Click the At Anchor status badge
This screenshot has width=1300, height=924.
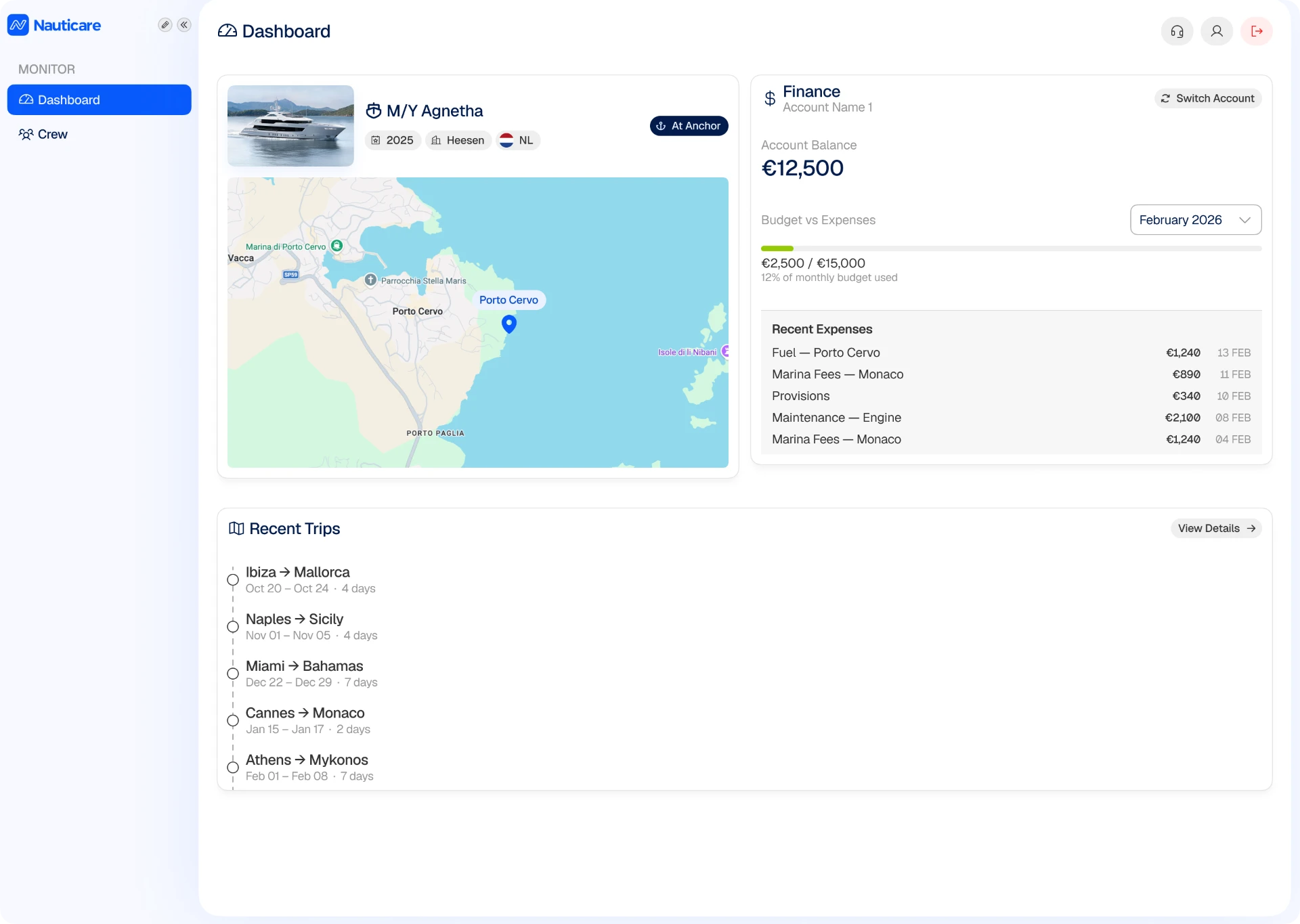coord(689,126)
